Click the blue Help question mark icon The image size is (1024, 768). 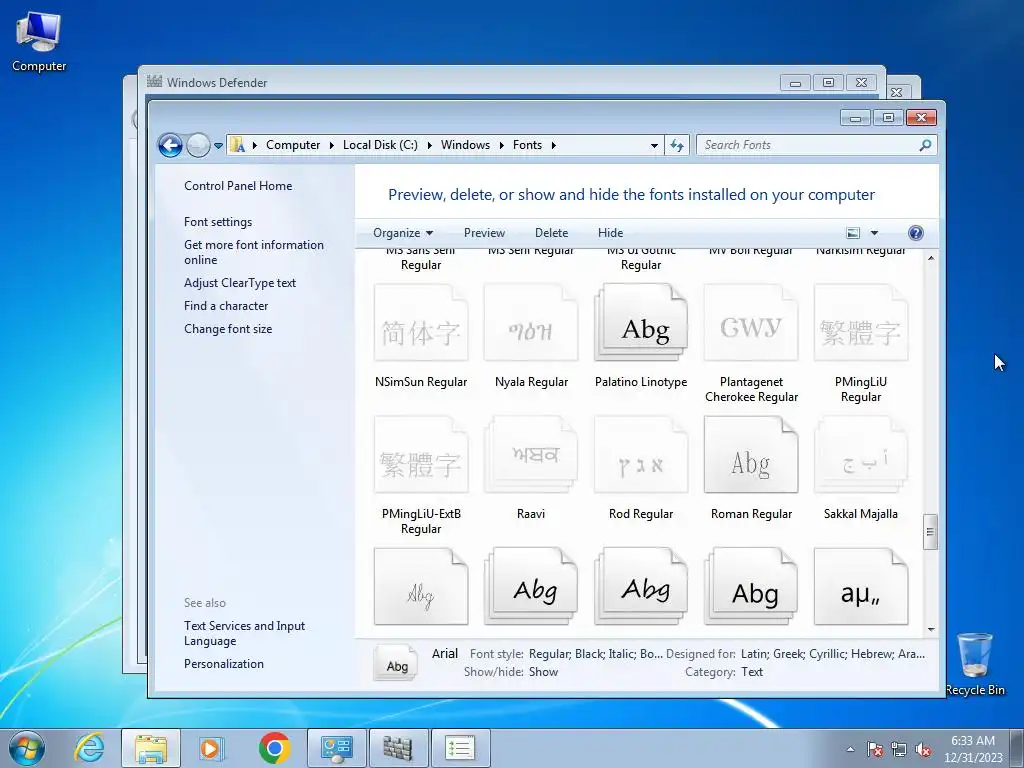point(916,233)
